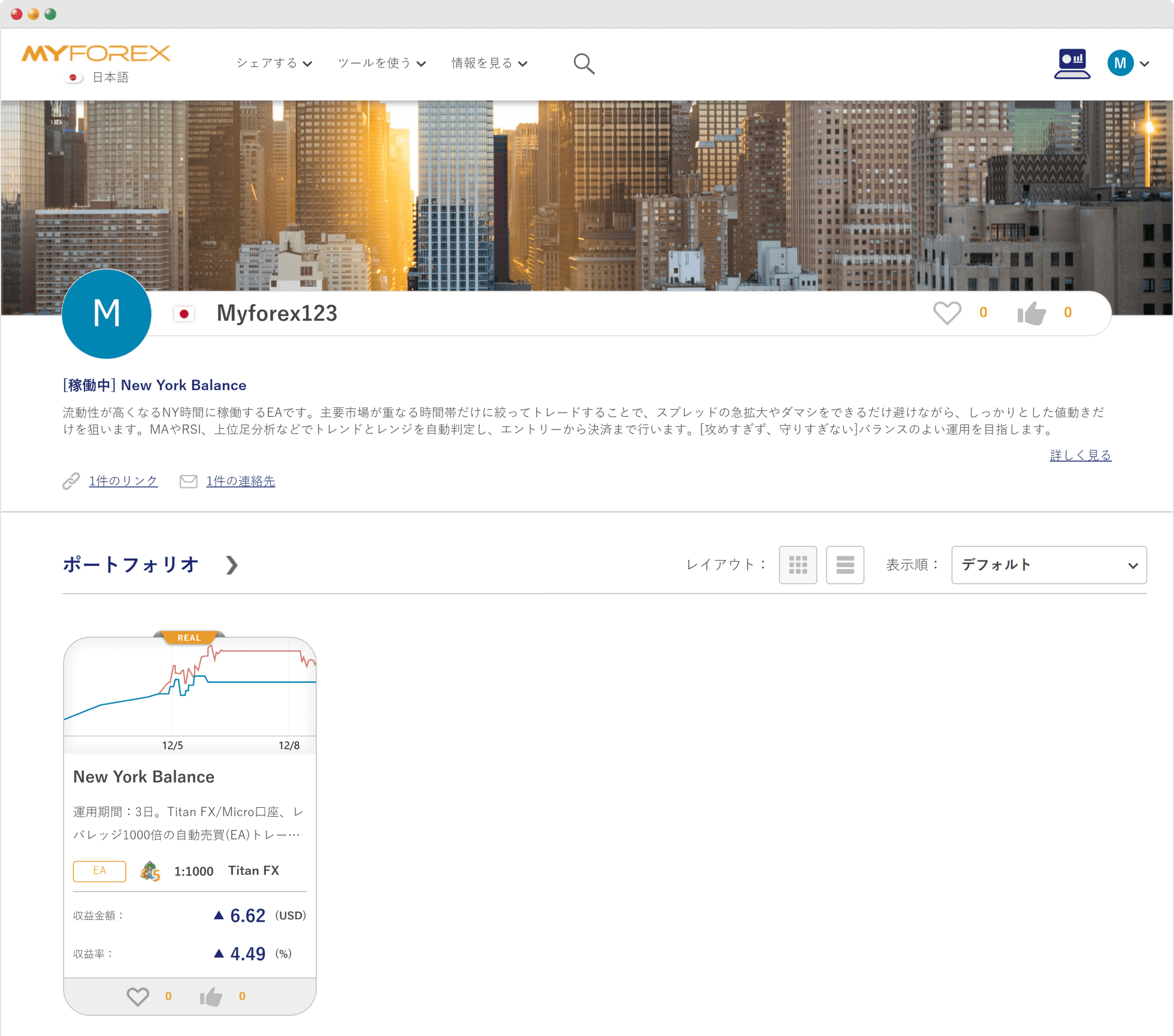Click thumbs-up icon on portfolio card footer
Viewport: 1174px width, 1036px height.
click(211, 996)
